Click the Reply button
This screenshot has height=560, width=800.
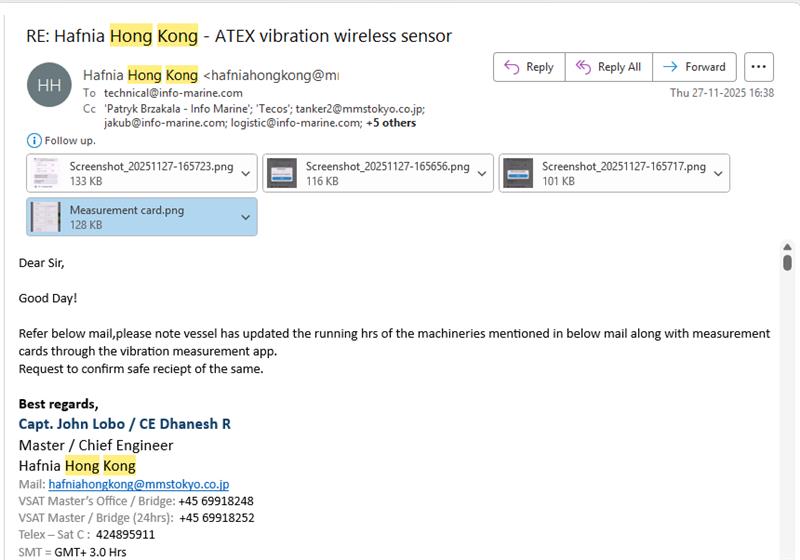(x=528, y=67)
